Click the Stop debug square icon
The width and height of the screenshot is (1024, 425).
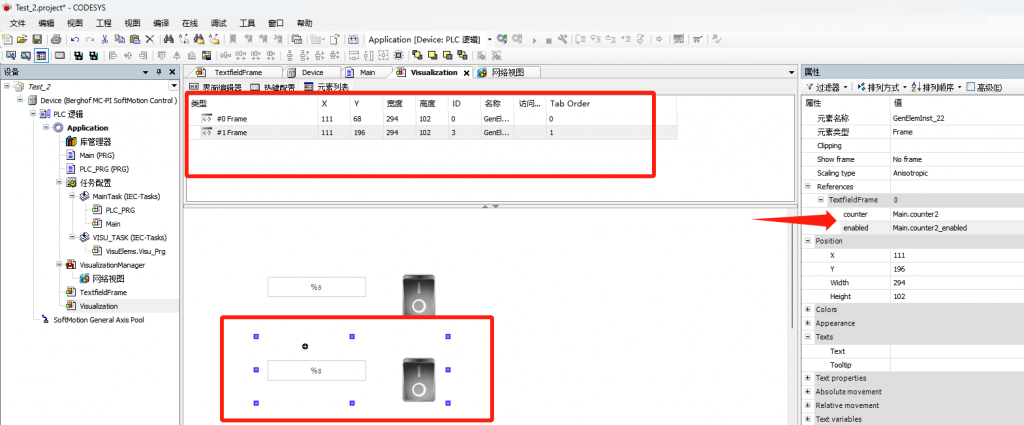(548, 39)
